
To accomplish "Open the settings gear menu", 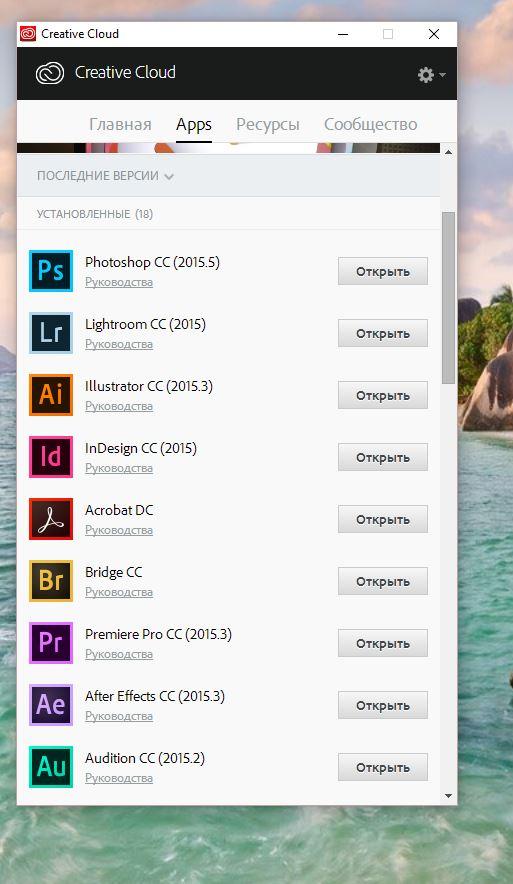I will 431,74.
